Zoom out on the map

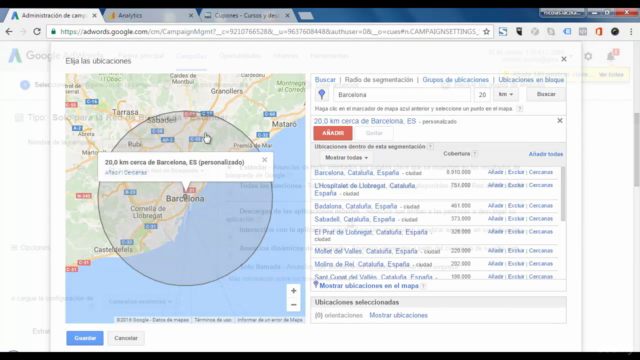point(293,304)
